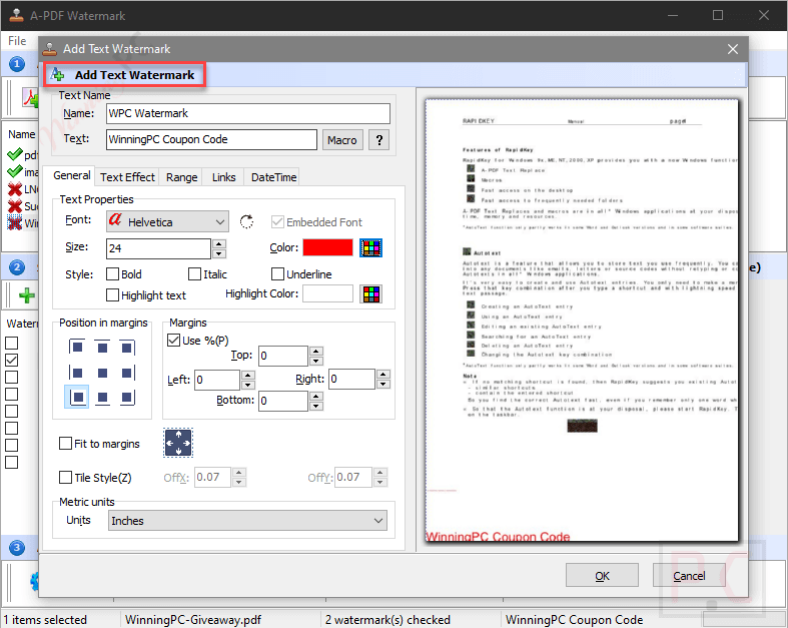The height and width of the screenshot is (628, 788).
Task: Increase Top margin value
Action: [316, 351]
